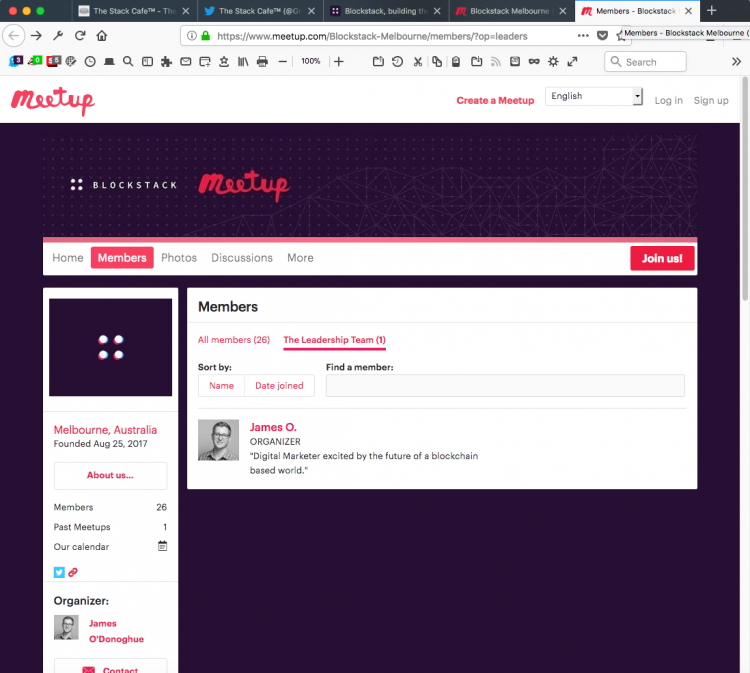This screenshot has width=750, height=673.
Task: Click the paste clipboard icon
Action: tap(456, 61)
